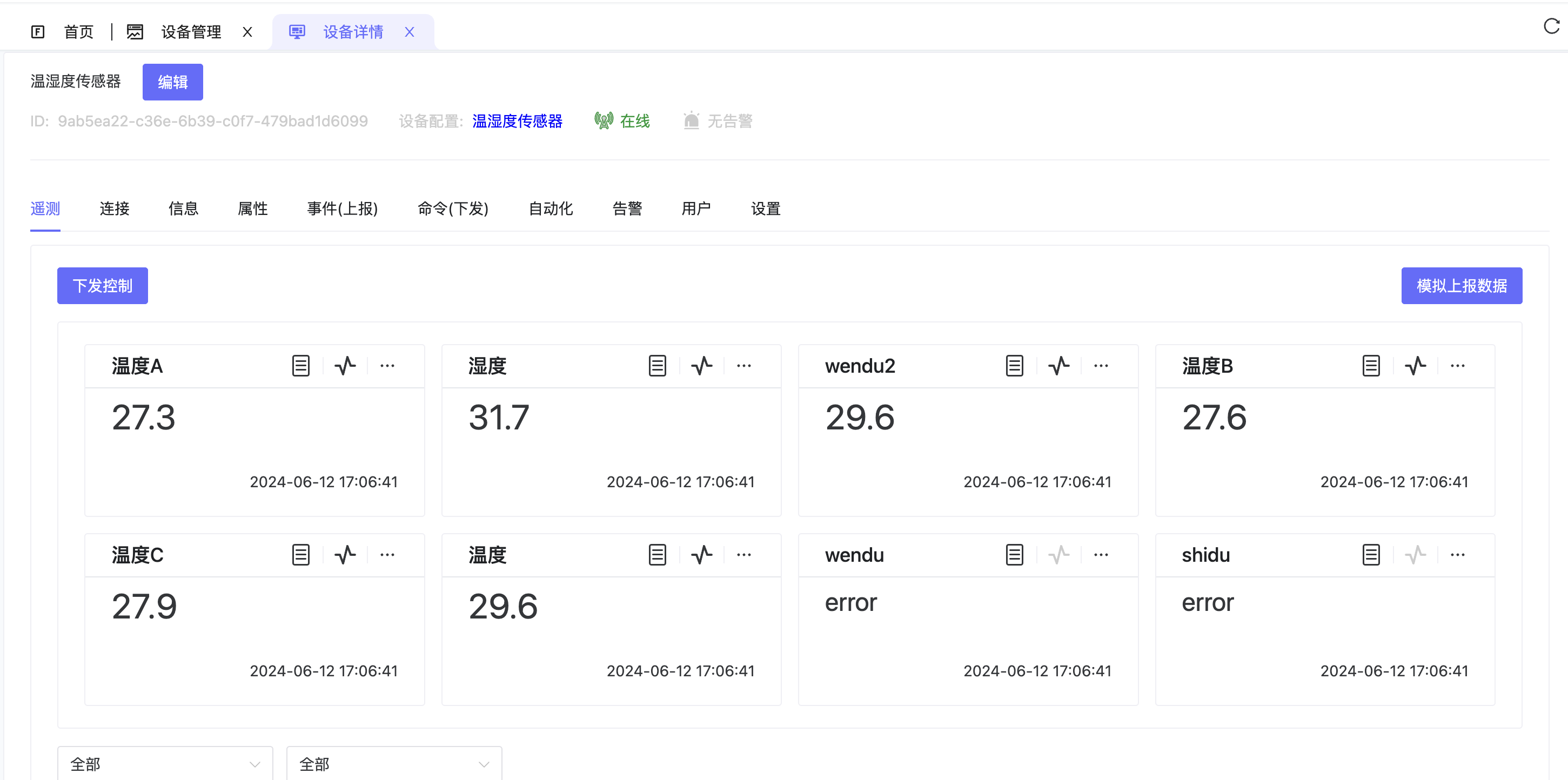This screenshot has width=1568, height=780.
Task: Expand the second 全部 dropdown
Action: [394, 764]
